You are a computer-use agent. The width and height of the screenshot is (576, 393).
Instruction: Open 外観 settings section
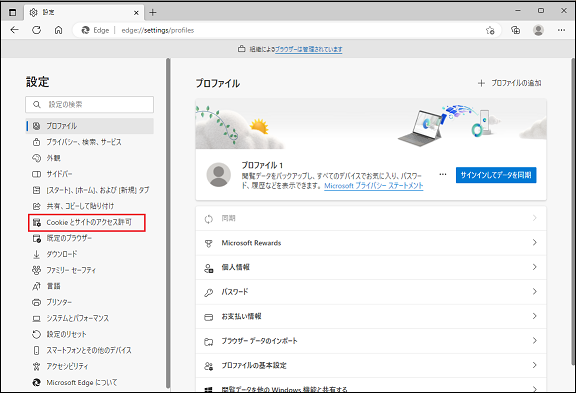pos(90,158)
